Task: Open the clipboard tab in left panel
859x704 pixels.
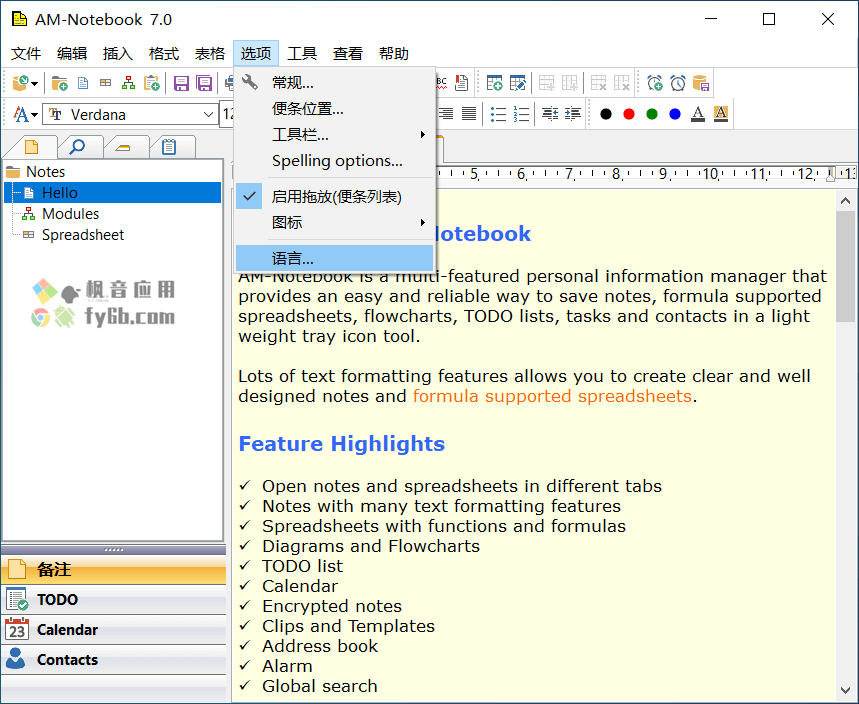Action: tap(169, 147)
